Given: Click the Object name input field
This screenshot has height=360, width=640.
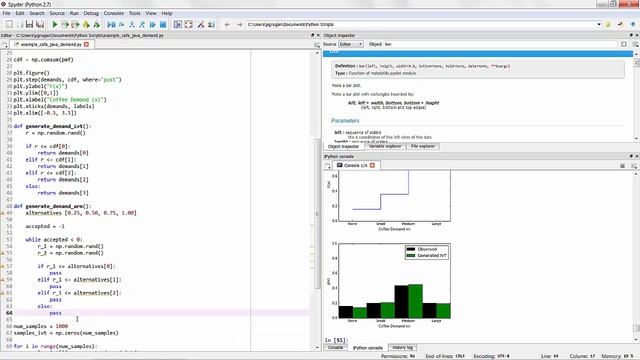Looking at the screenshot, I should (500, 44).
